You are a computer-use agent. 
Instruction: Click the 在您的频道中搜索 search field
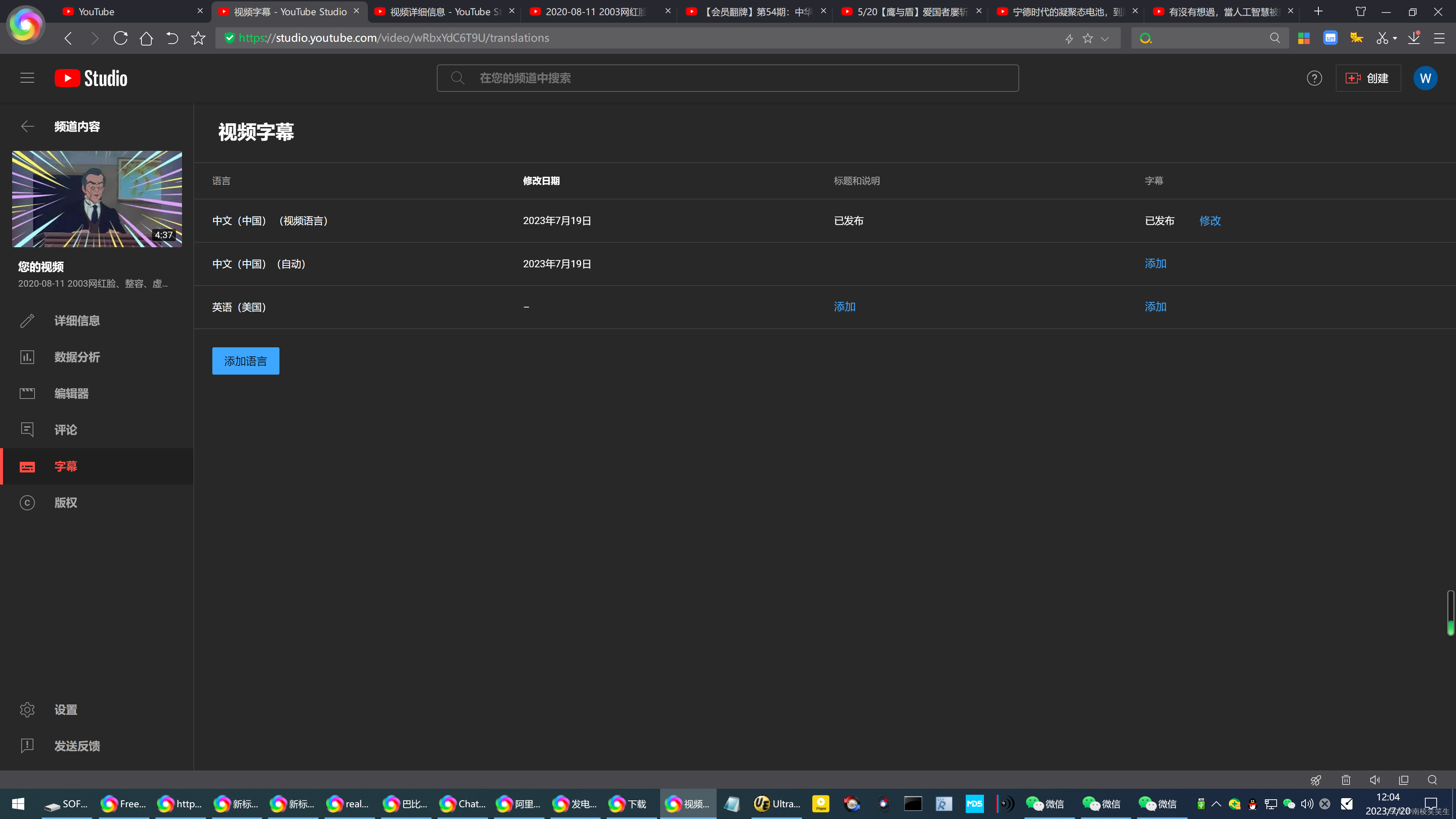pyautogui.click(x=735, y=78)
